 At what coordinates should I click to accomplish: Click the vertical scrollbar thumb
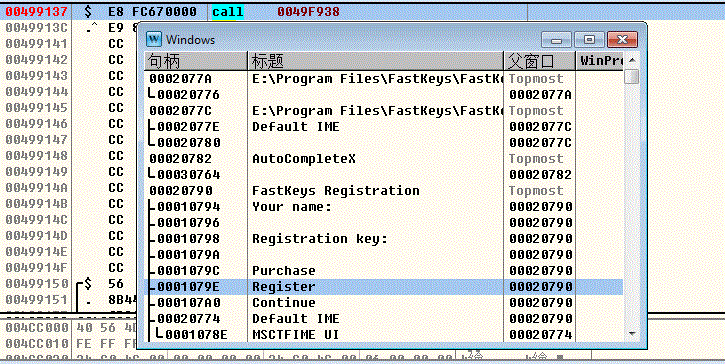tap(632, 76)
